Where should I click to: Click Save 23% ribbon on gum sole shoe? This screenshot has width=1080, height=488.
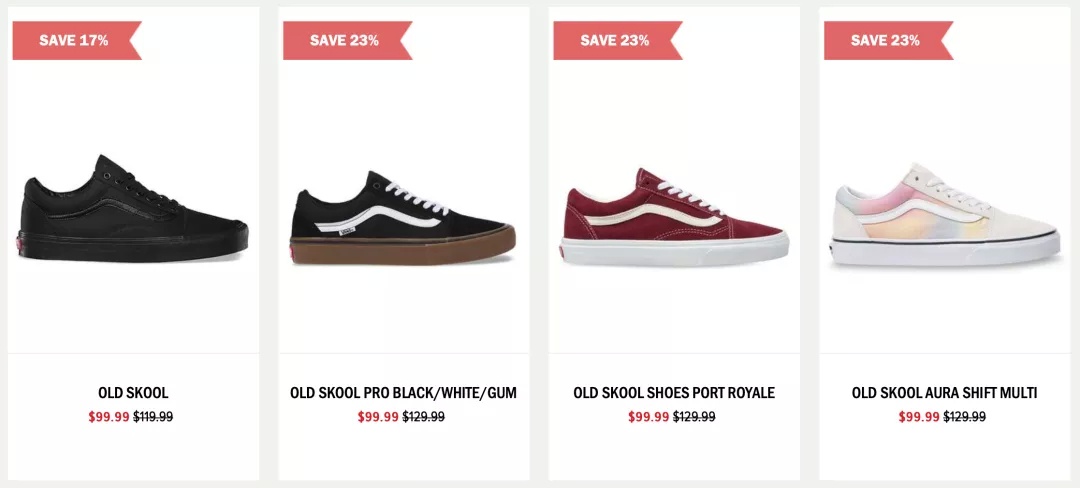[x=348, y=41]
